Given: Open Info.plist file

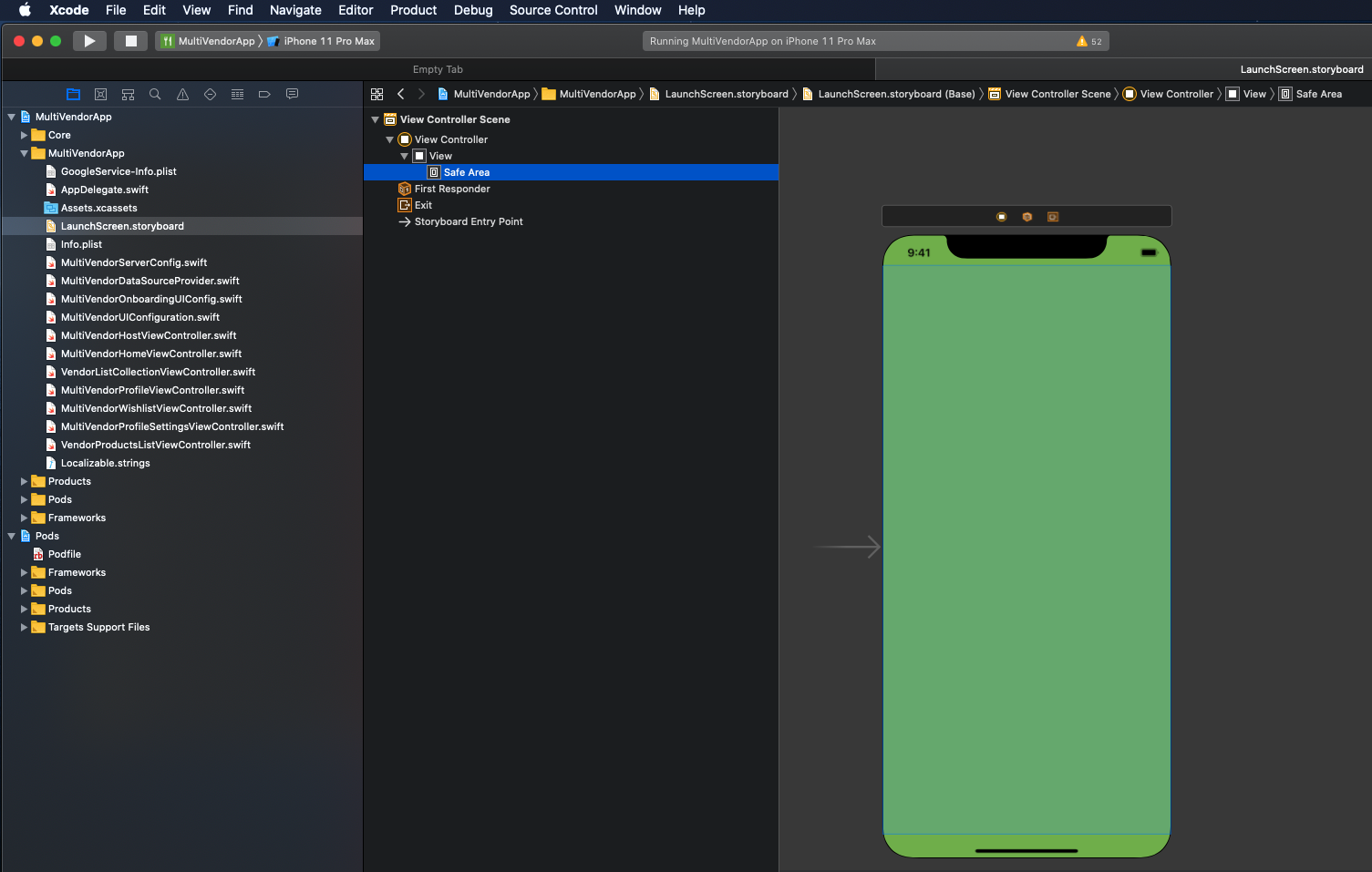Looking at the screenshot, I should pyautogui.click(x=81, y=244).
